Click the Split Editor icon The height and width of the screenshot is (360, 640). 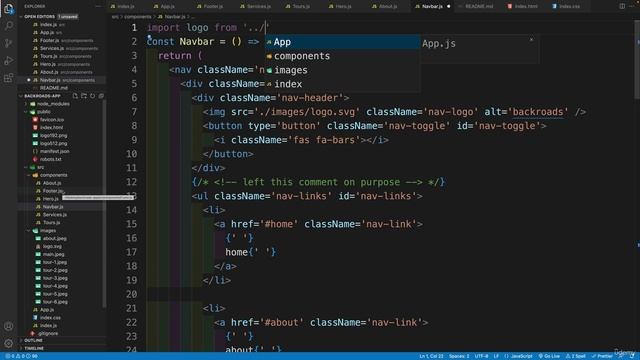tap(622, 6)
